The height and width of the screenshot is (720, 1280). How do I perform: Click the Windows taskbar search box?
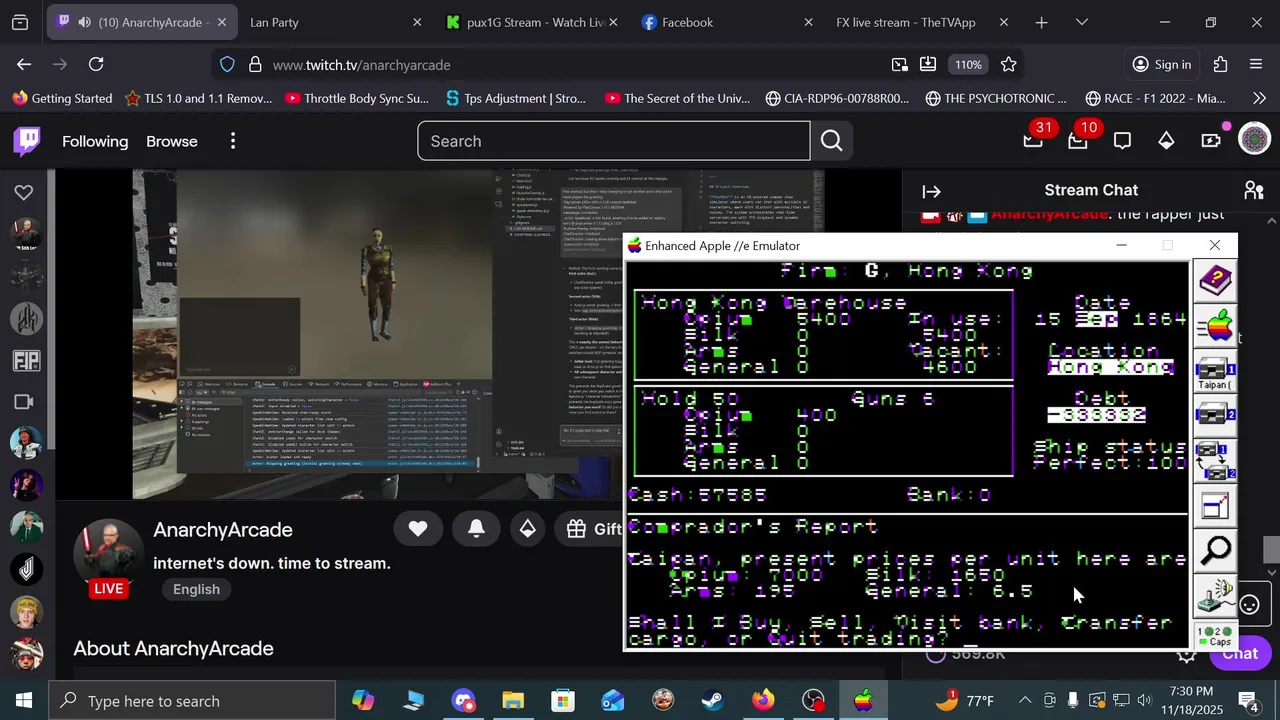[191, 701]
